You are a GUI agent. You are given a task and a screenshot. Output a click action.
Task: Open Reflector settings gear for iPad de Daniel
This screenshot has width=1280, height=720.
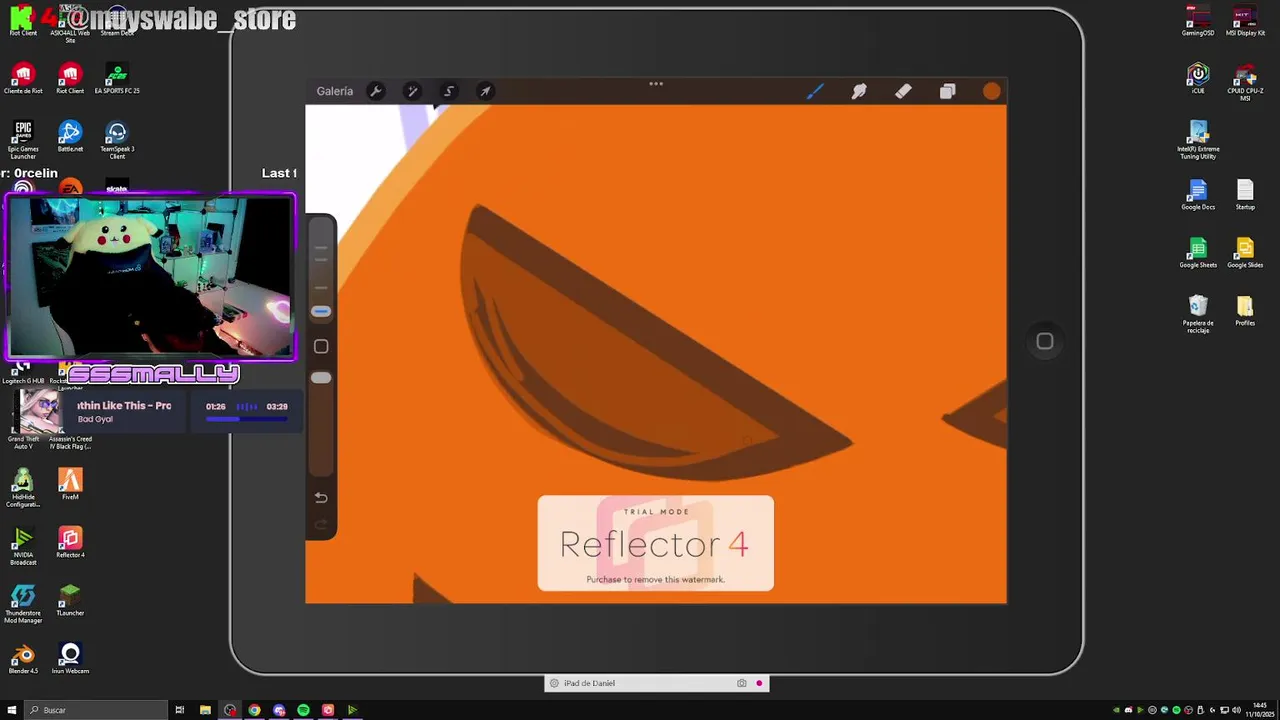point(554,683)
